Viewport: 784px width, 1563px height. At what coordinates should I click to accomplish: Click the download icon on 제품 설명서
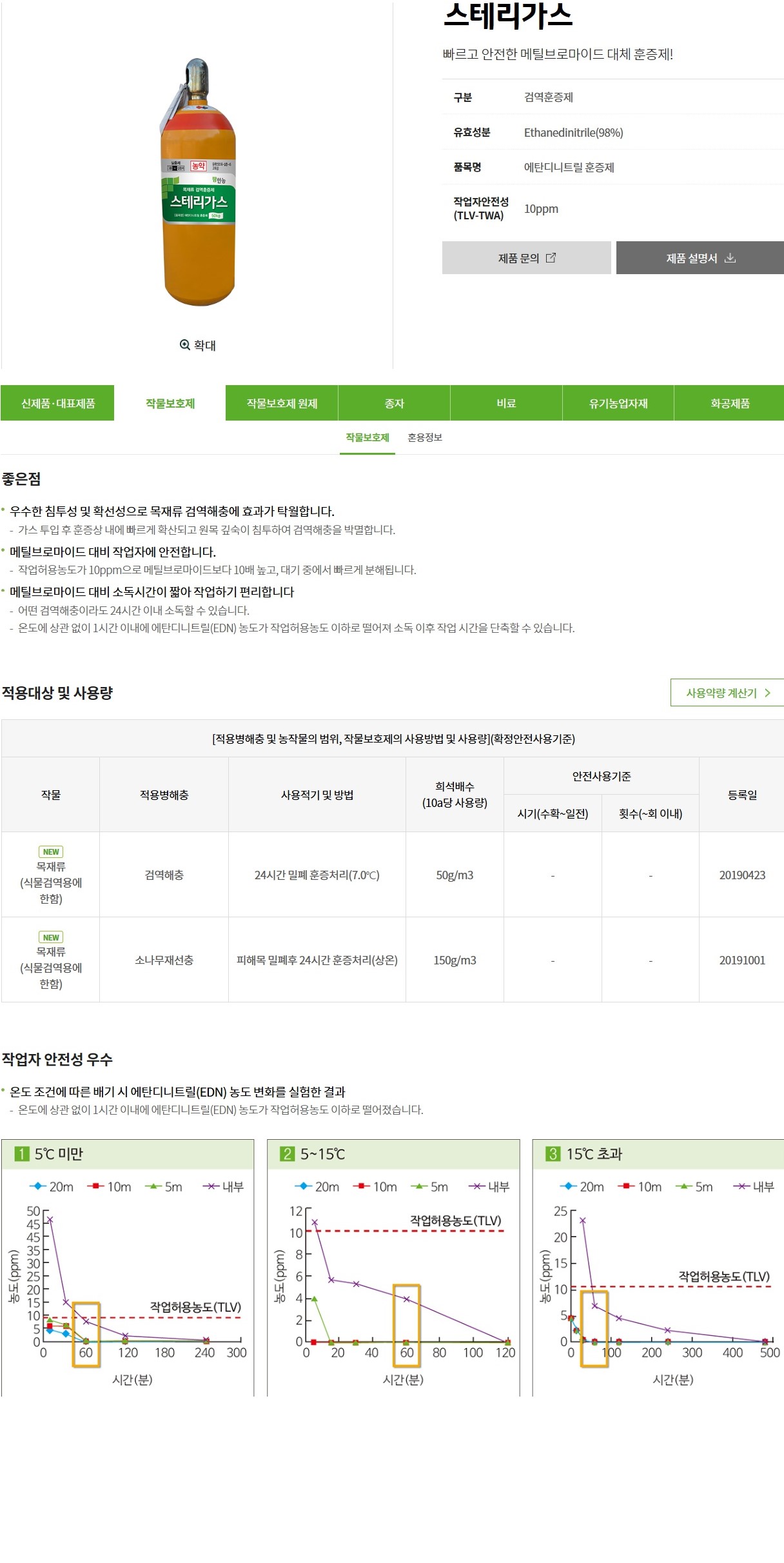[730, 258]
